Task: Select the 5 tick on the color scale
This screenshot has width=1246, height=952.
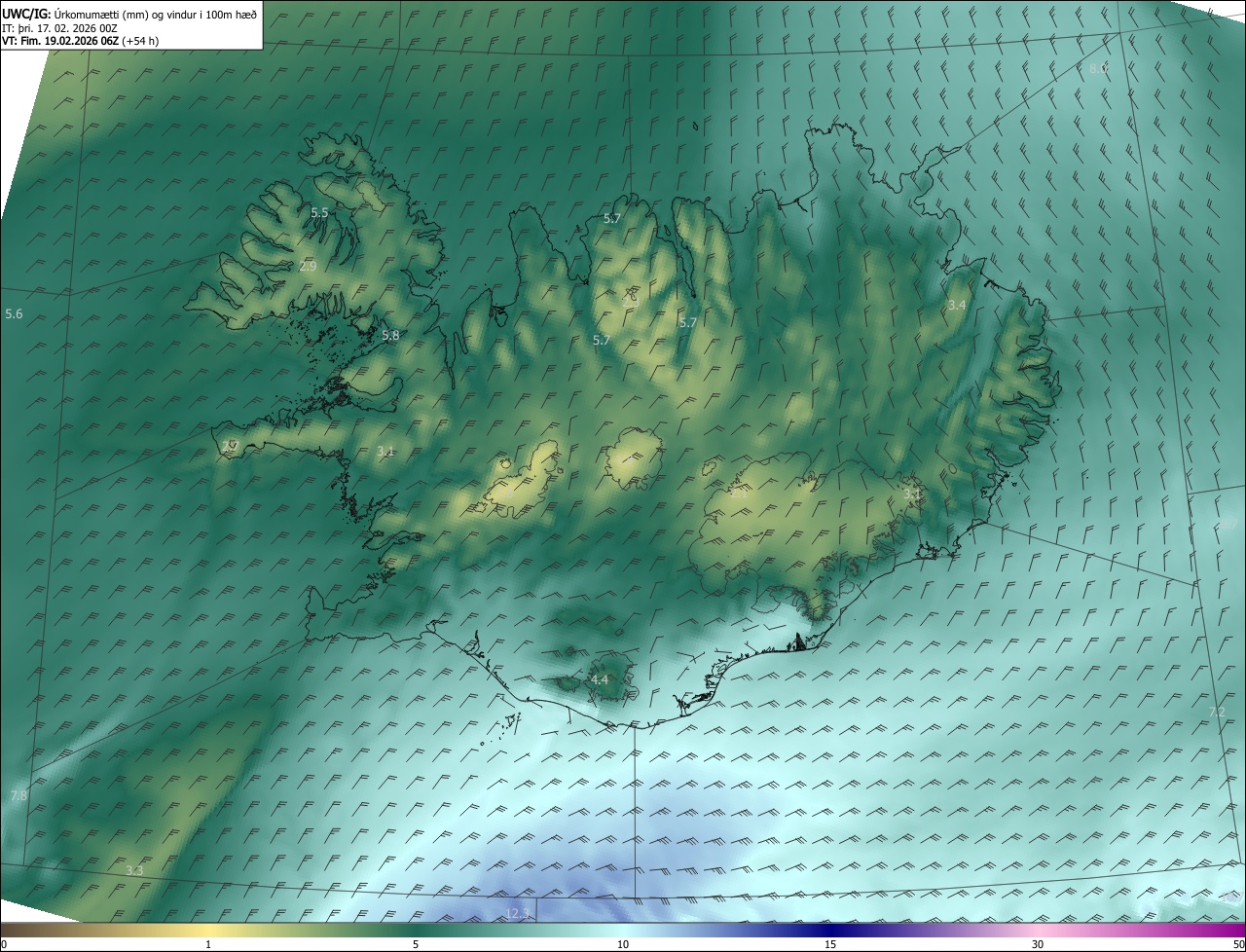Action: 416,944
